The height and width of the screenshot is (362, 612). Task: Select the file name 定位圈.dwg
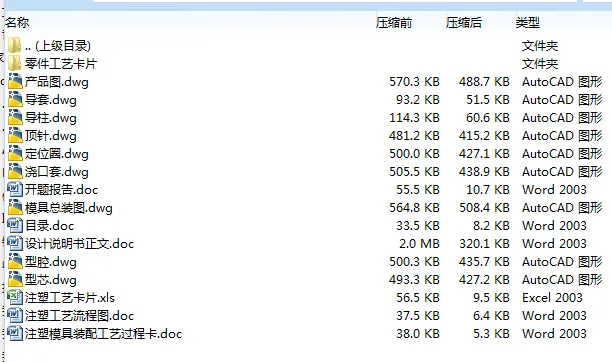[57, 153]
